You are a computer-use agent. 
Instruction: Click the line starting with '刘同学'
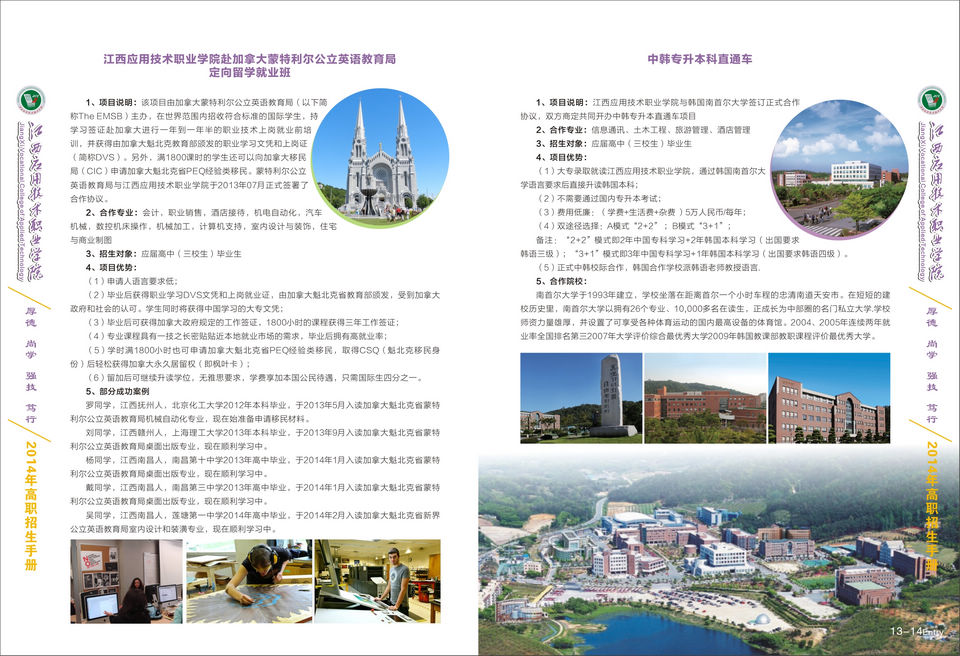point(263,432)
